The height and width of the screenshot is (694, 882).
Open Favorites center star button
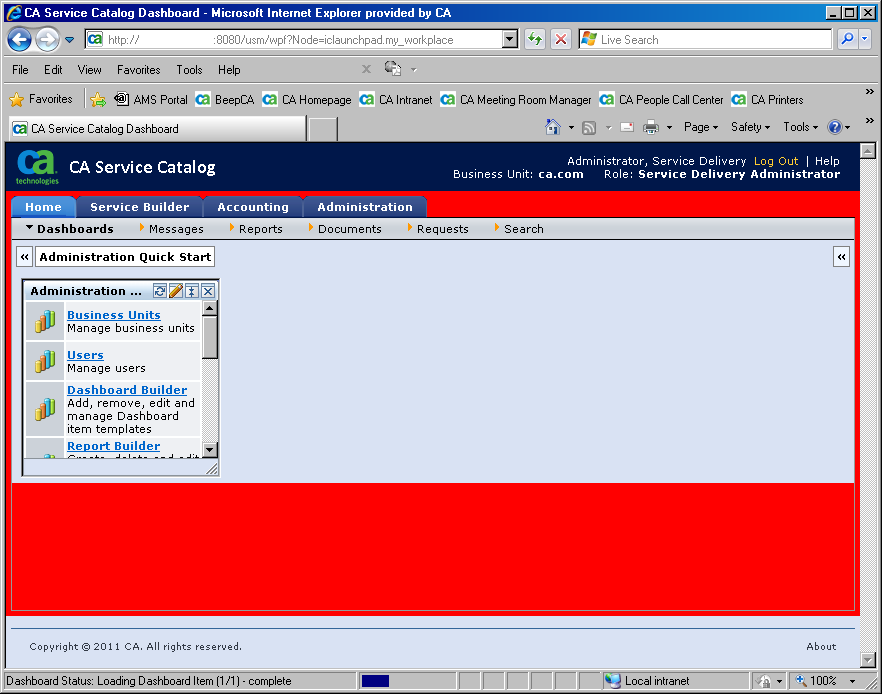[41, 100]
